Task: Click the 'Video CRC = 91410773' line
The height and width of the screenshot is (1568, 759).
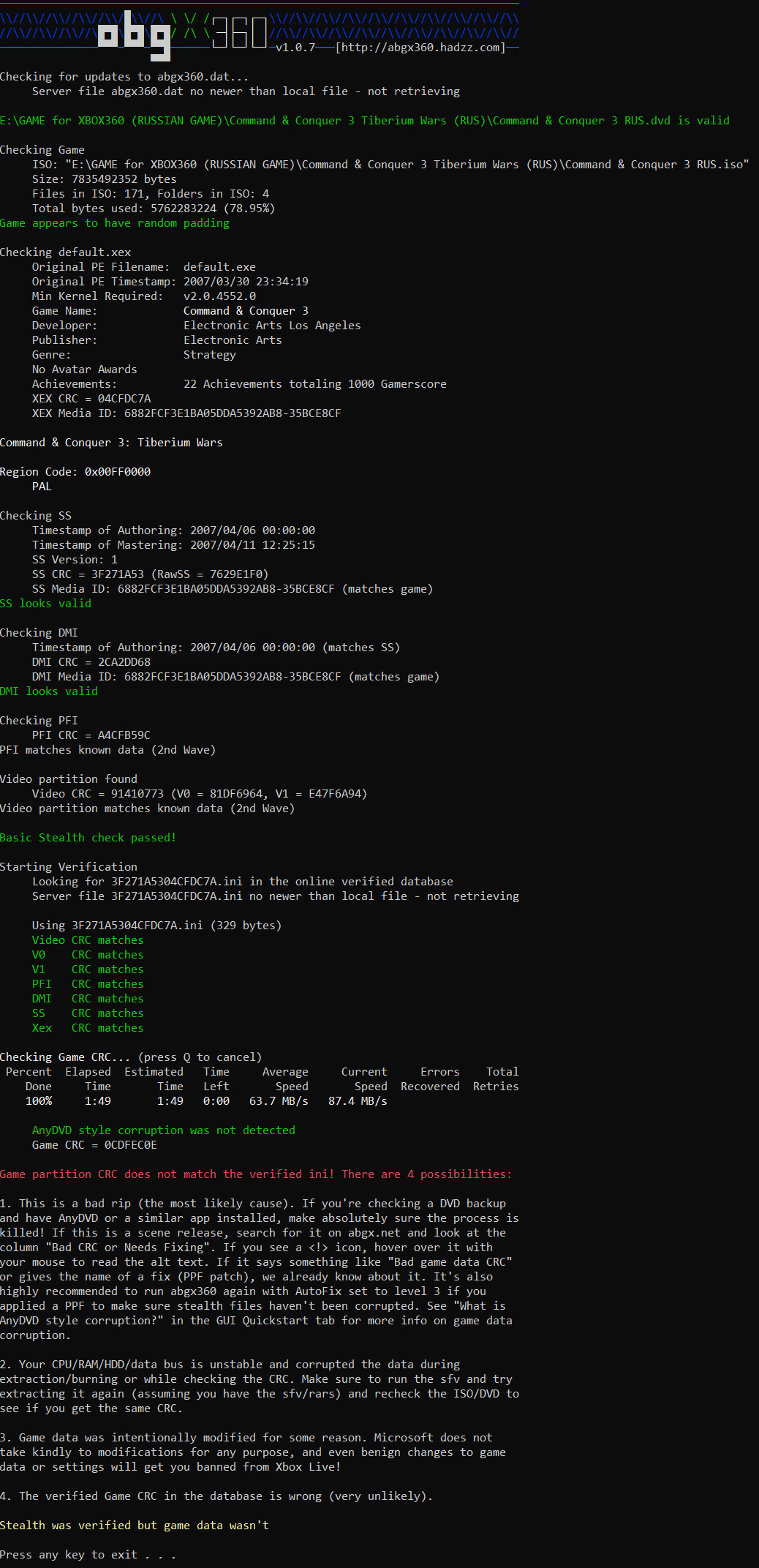Action: coord(200,794)
